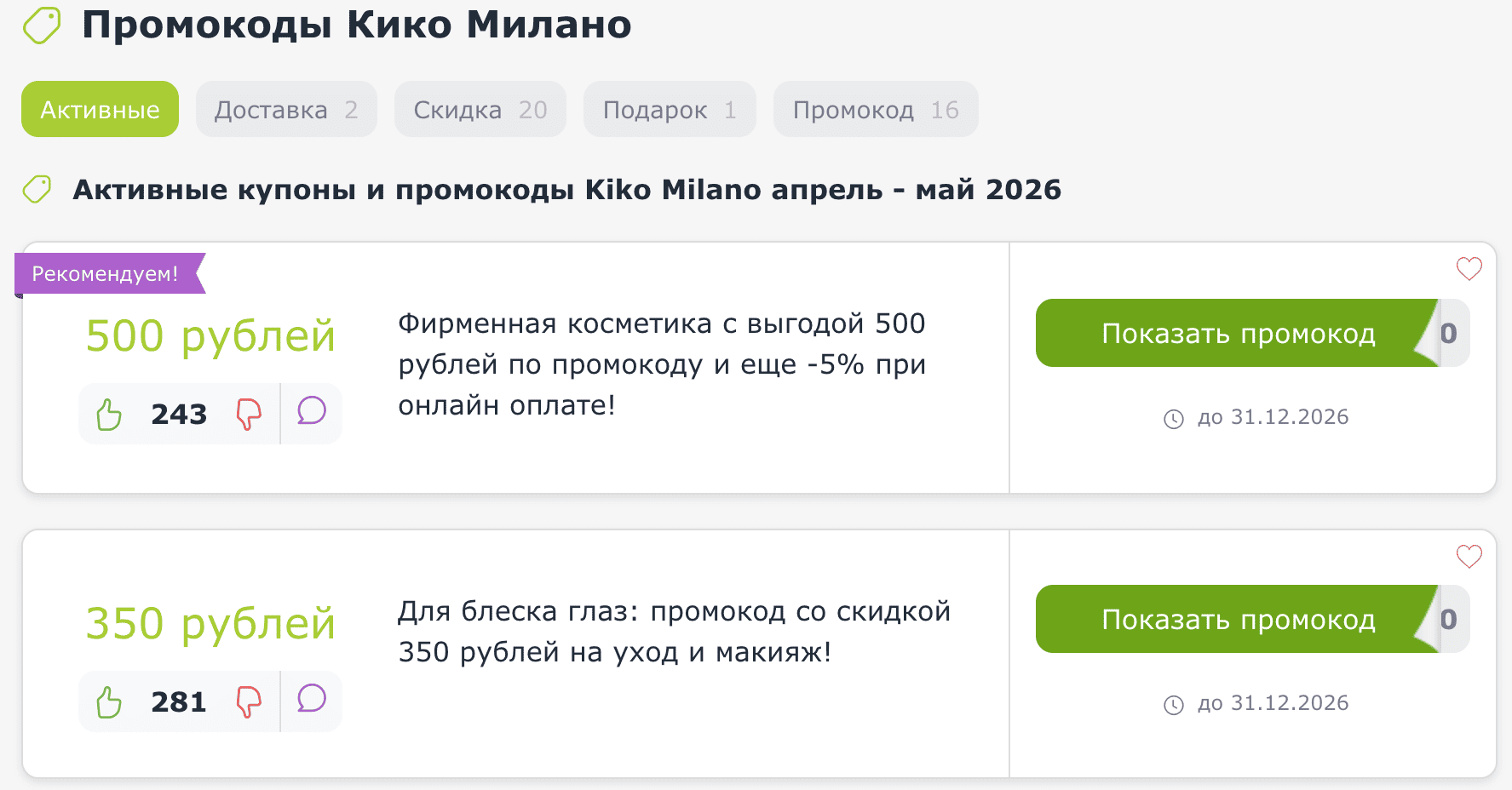Favorite the 500 рублей coupon with the heart

pos(1468,270)
